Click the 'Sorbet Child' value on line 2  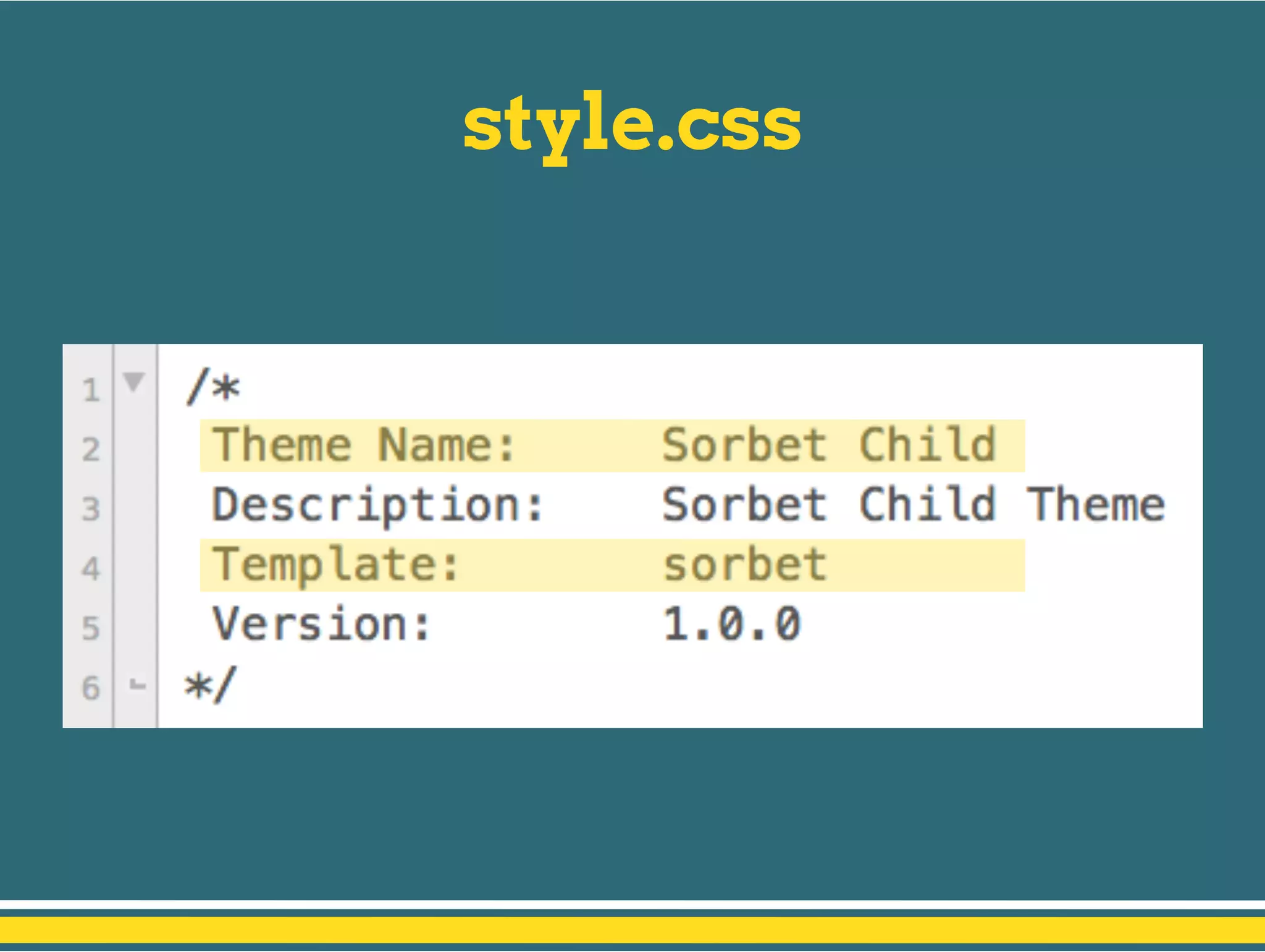click(x=829, y=445)
